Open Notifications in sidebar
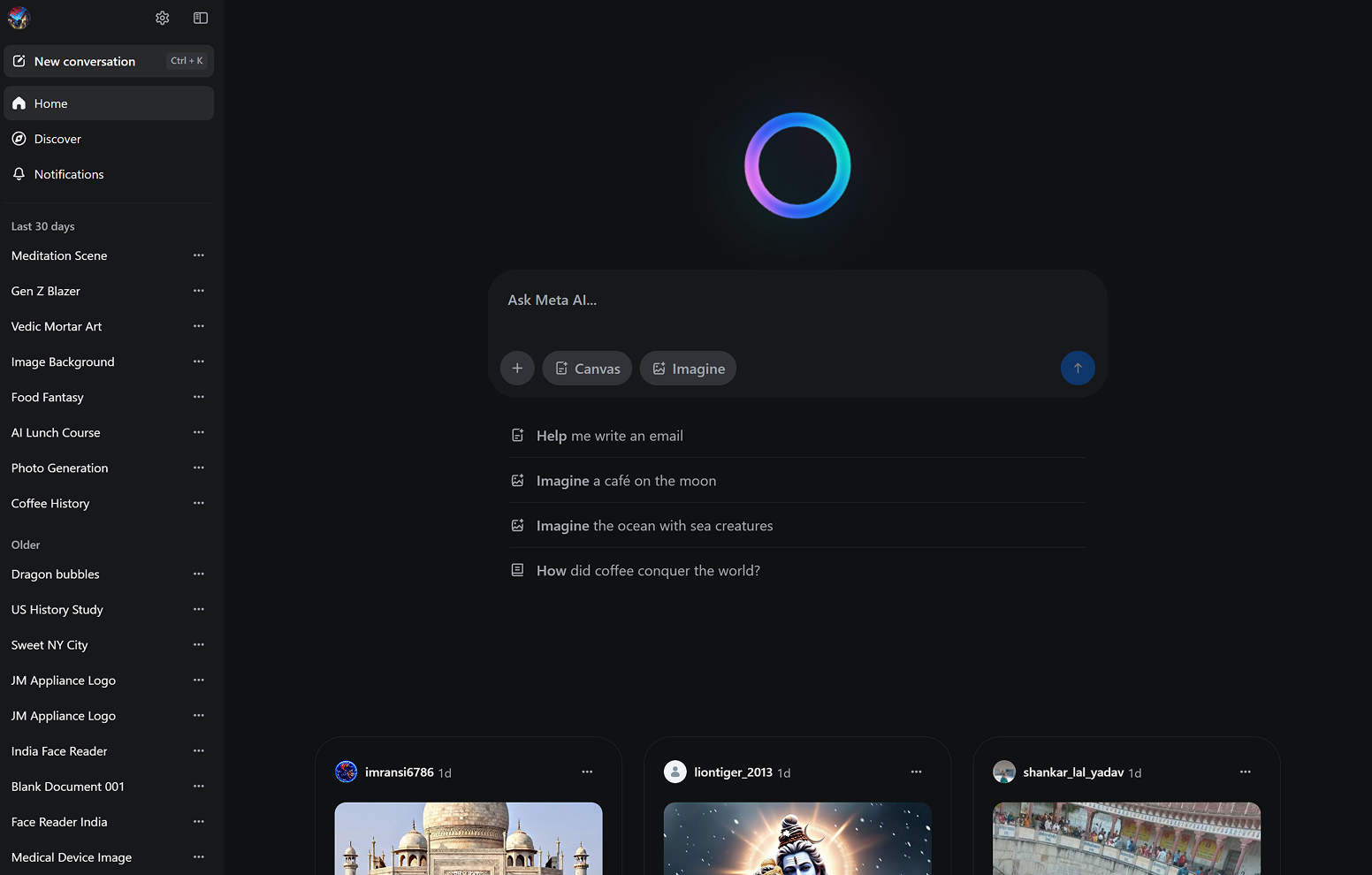This screenshot has height=875, width=1372. coord(109,174)
